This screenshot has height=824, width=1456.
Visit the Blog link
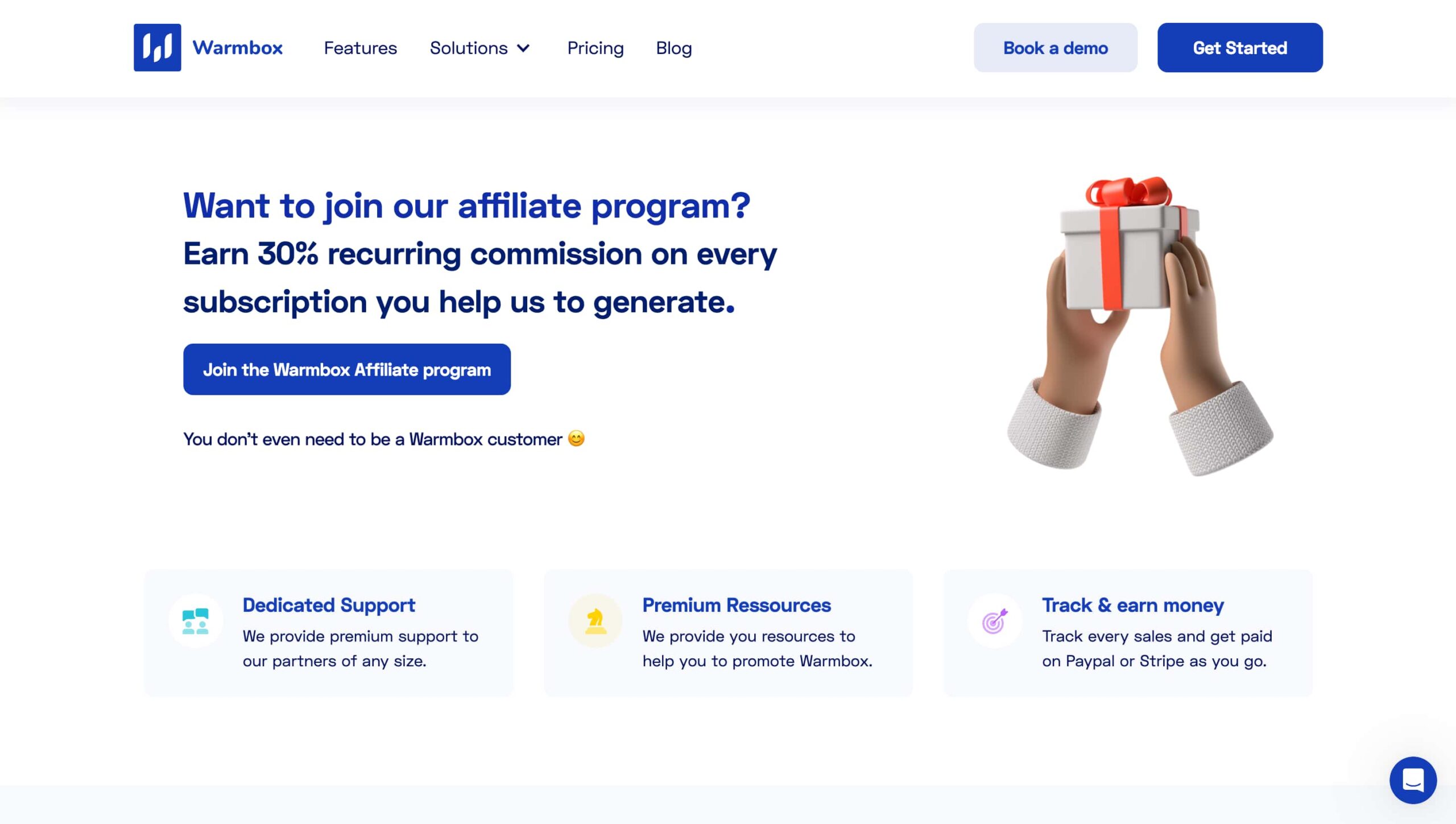pyautogui.click(x=674, y=48)
